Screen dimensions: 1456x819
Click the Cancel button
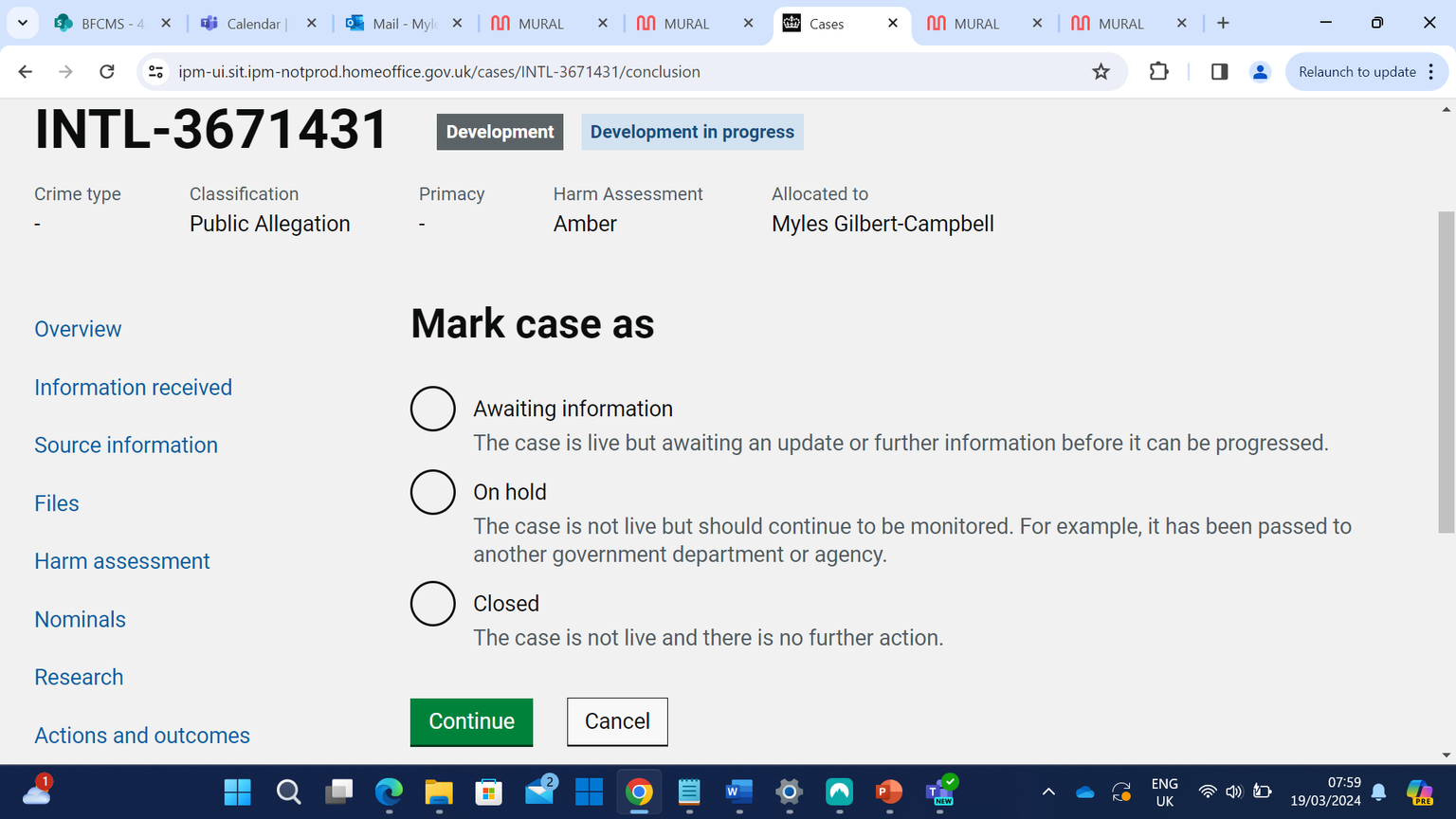click(x=617, y=721)
